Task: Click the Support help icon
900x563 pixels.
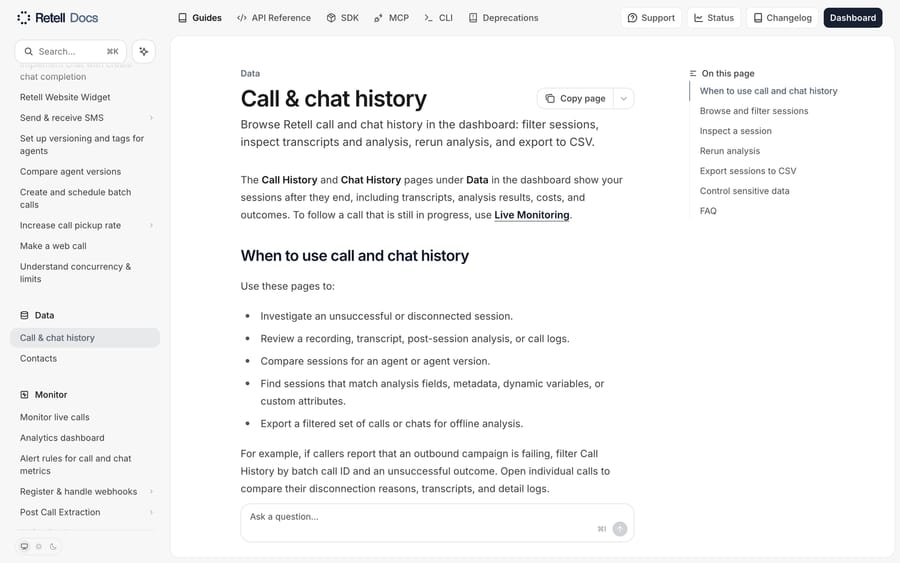Action: tap(632, 18)
